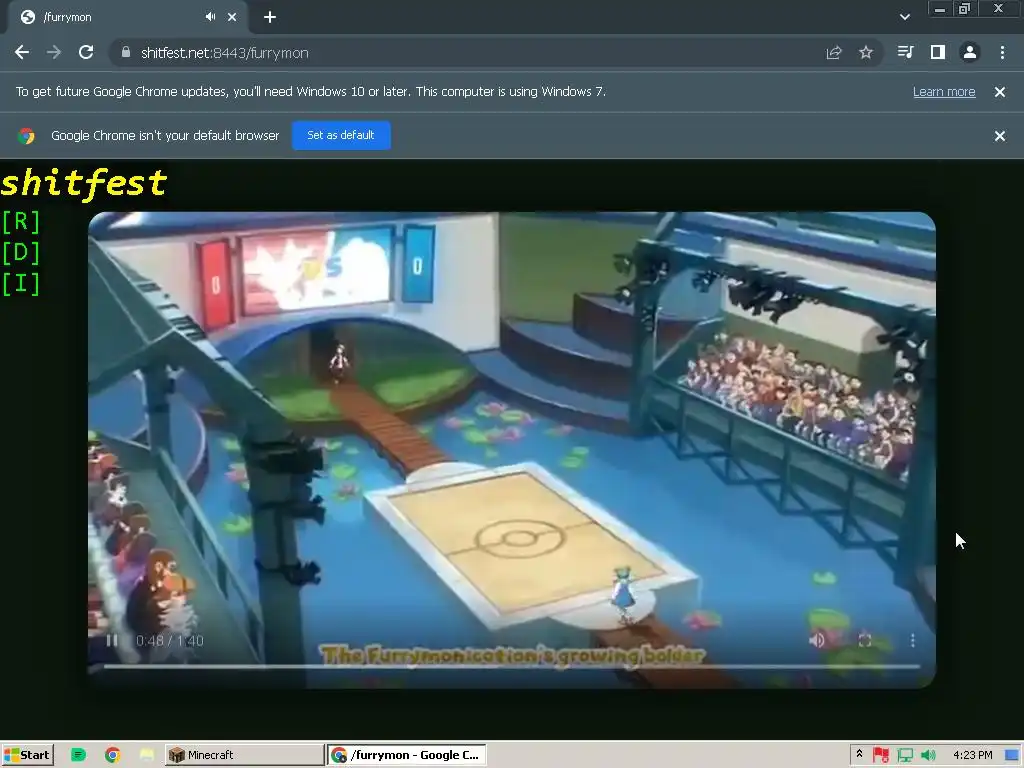This screenshot has width=1024, height=768.
Task: Click the address bar URL
Action: pos(225,53)
